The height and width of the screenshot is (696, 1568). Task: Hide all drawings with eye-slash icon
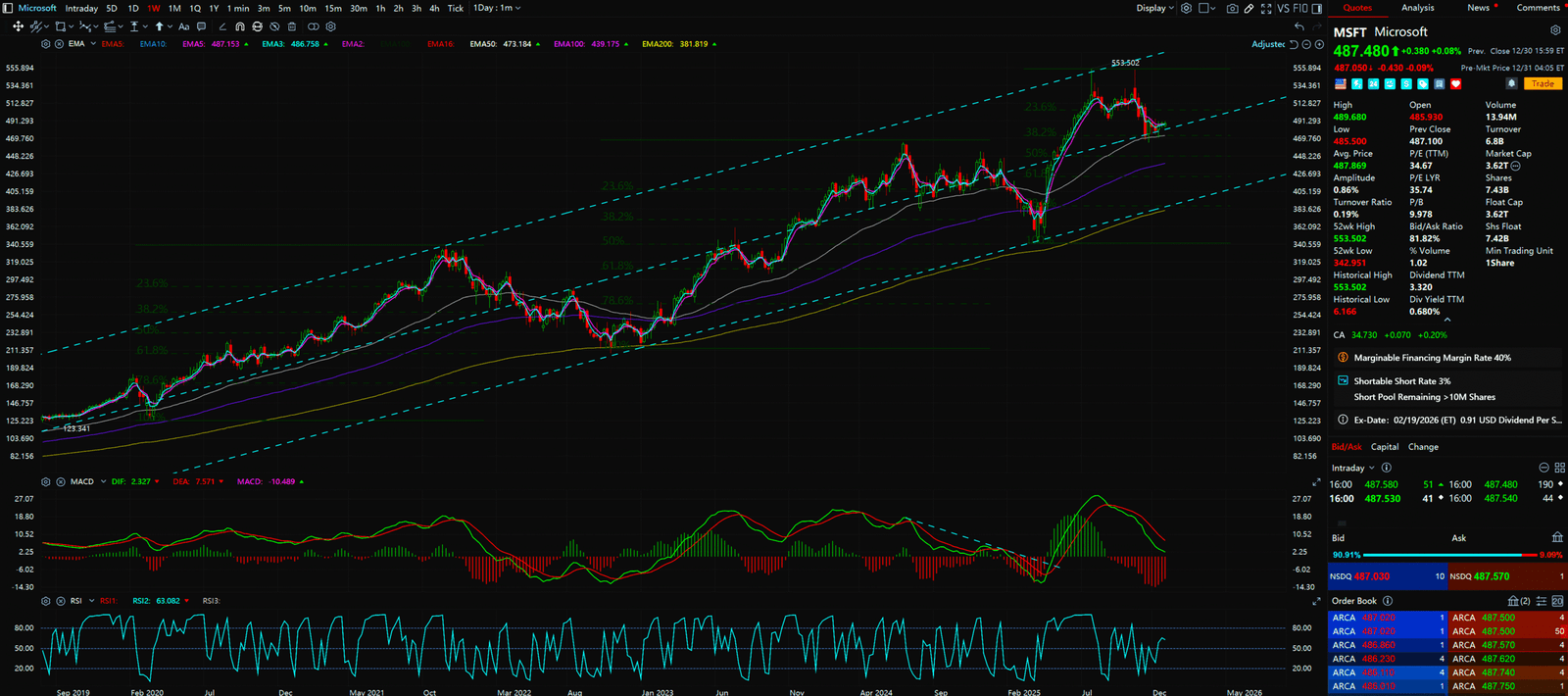coord(274,26)
